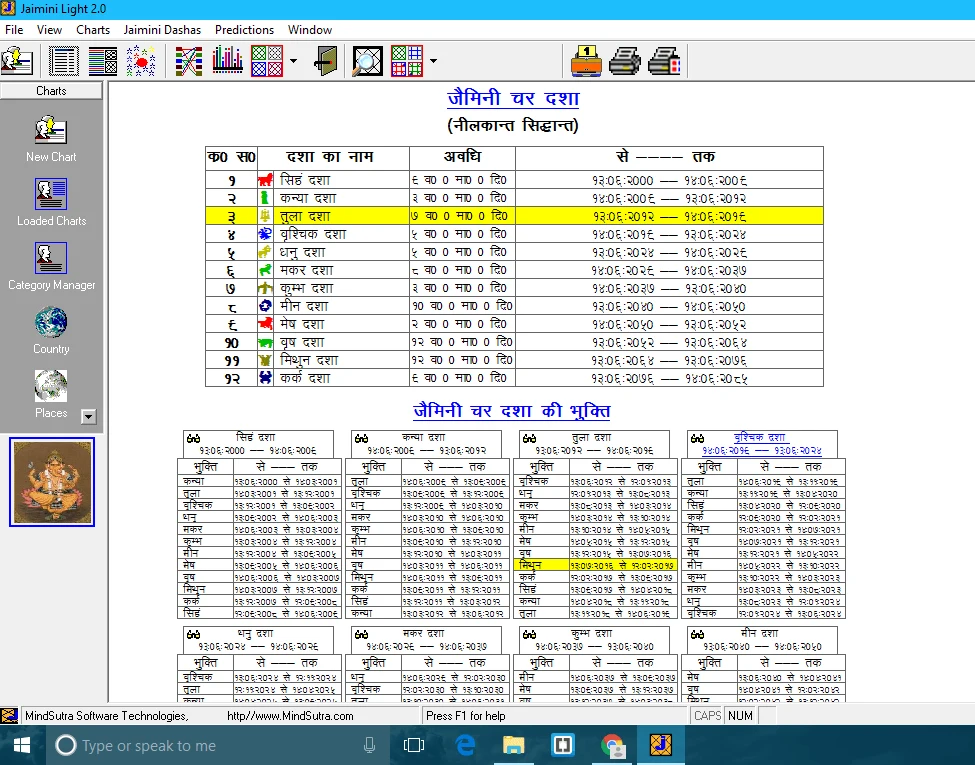Screen dimensions: 975x765
Task: Click binoculars icon on धनु दशा bhukti table
Action: (193, 634)
